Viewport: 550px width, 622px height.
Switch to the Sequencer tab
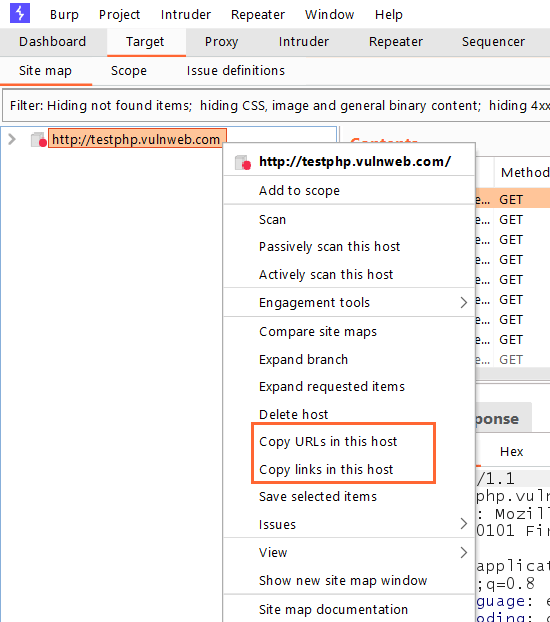493,42
